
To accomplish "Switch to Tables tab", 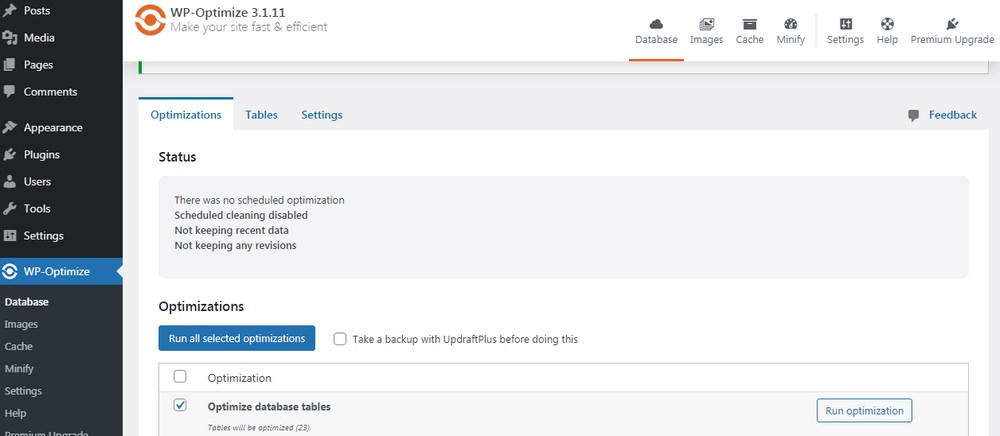I will point(261,115).
